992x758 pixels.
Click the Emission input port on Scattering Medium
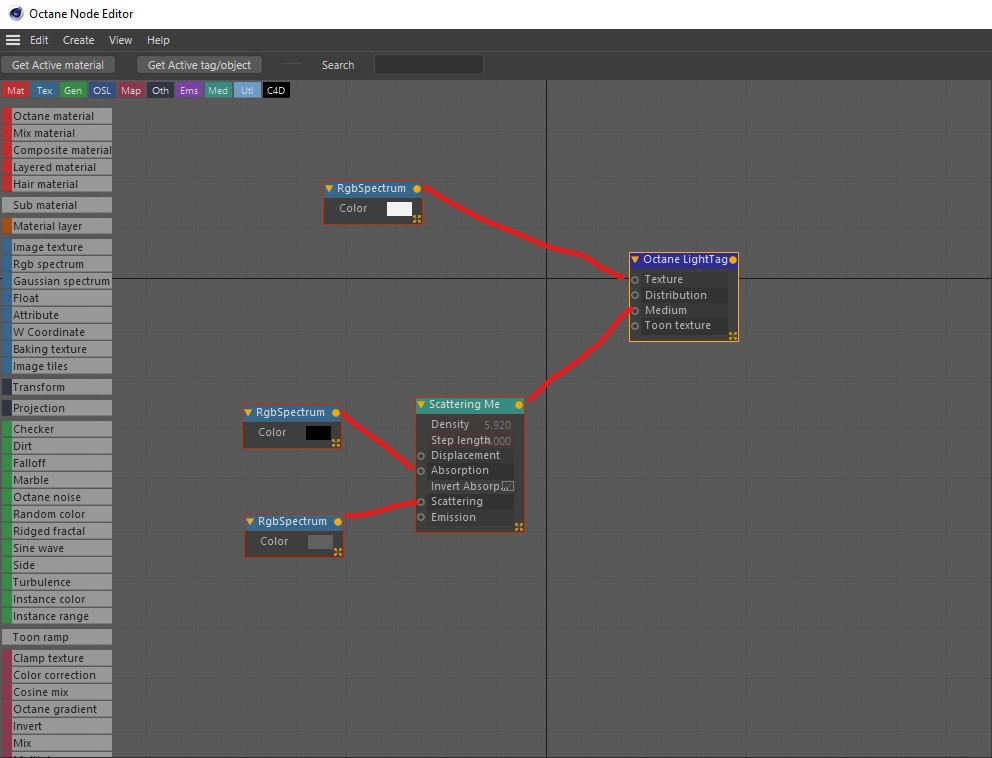(421, 518)
